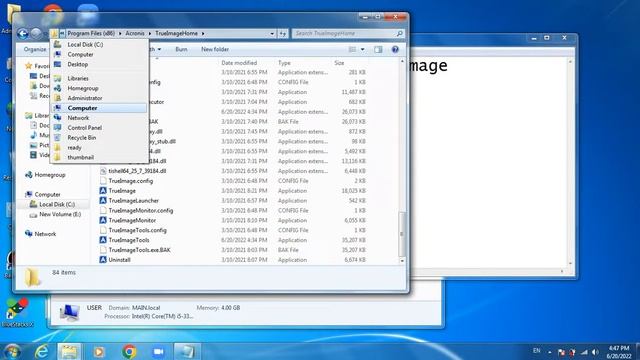Screen dimensions: 640x360
Task: Click the Program Files (x86) breadcrumb
Action: click(91, 33)
